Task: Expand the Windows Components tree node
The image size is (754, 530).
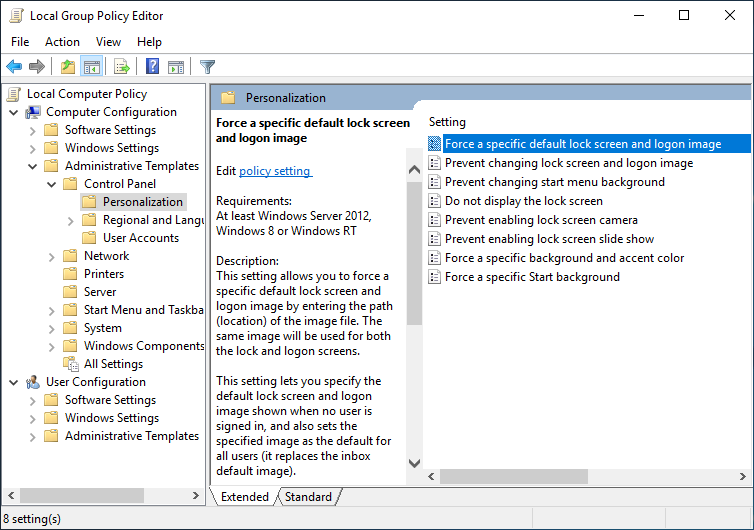Action: [51, 346]
